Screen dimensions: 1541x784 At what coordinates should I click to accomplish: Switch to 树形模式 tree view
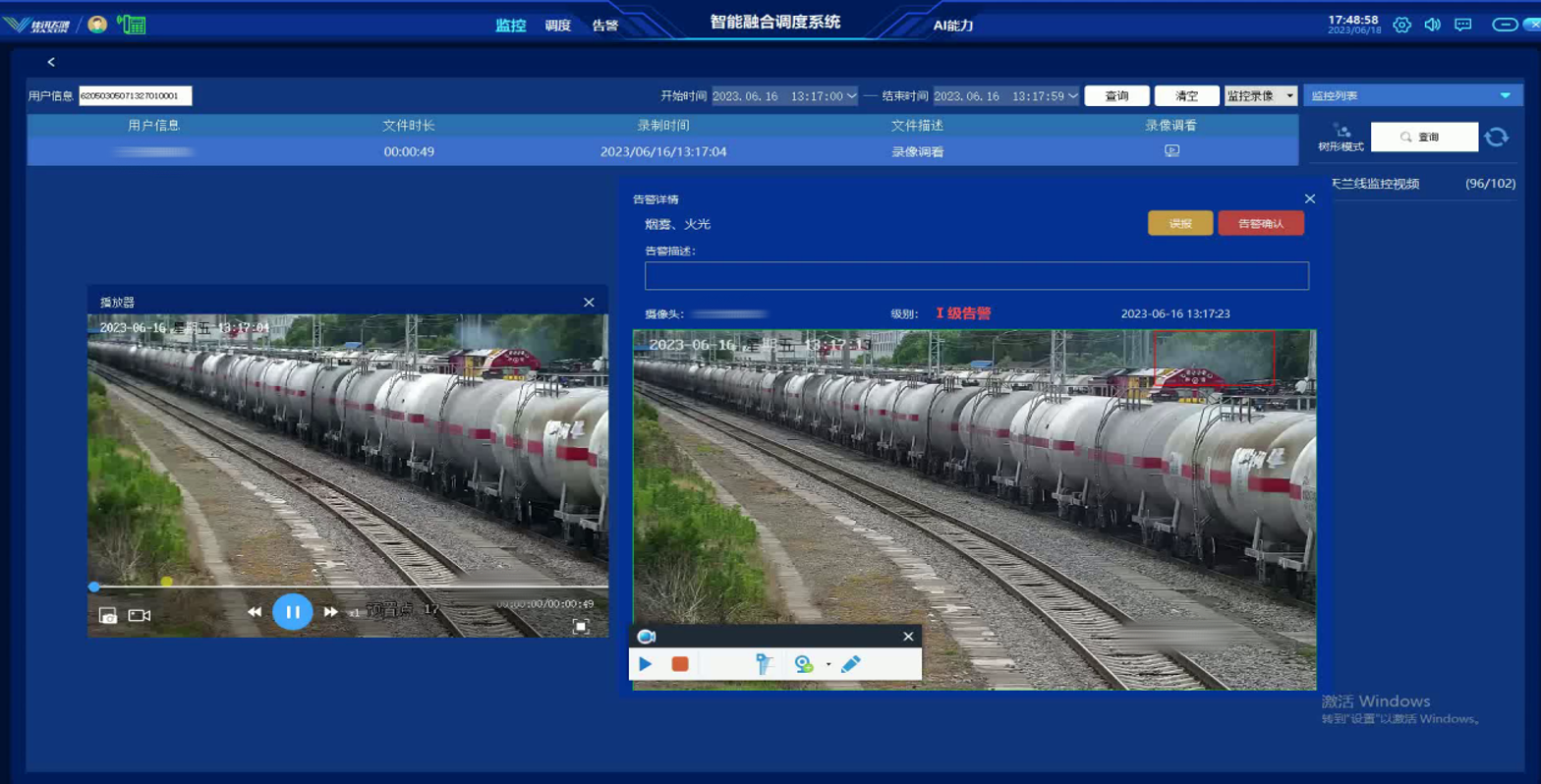[x=1341, y=138]
